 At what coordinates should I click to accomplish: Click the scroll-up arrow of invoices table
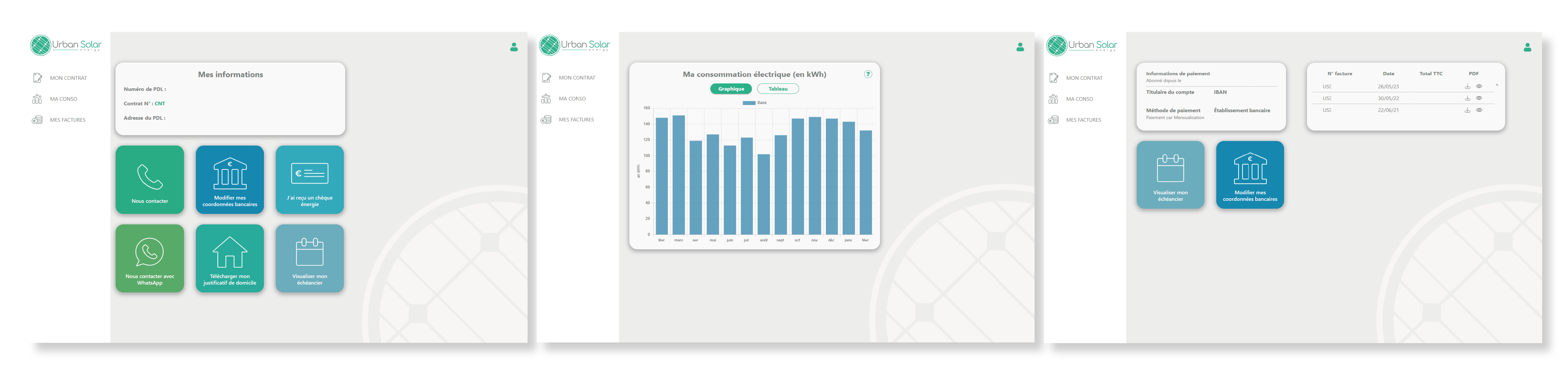[x=1497, y=84]
